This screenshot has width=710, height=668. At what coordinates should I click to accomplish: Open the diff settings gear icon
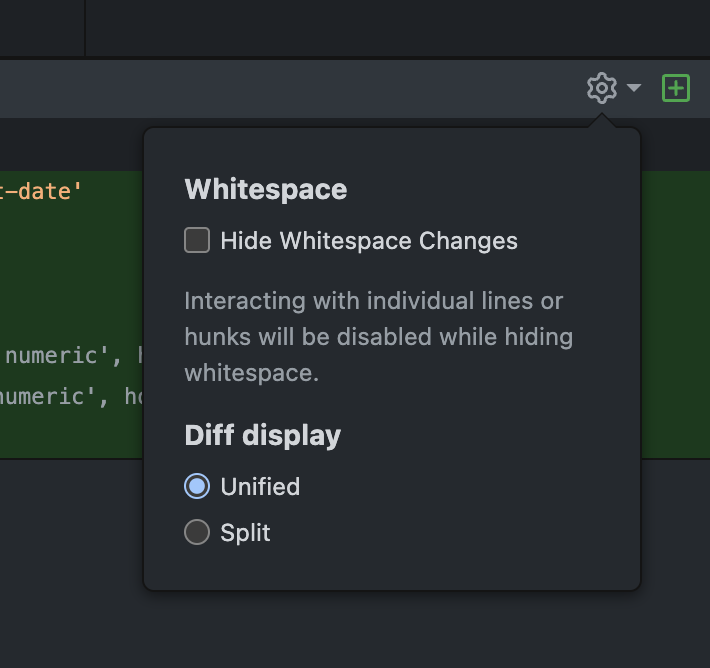602,88
